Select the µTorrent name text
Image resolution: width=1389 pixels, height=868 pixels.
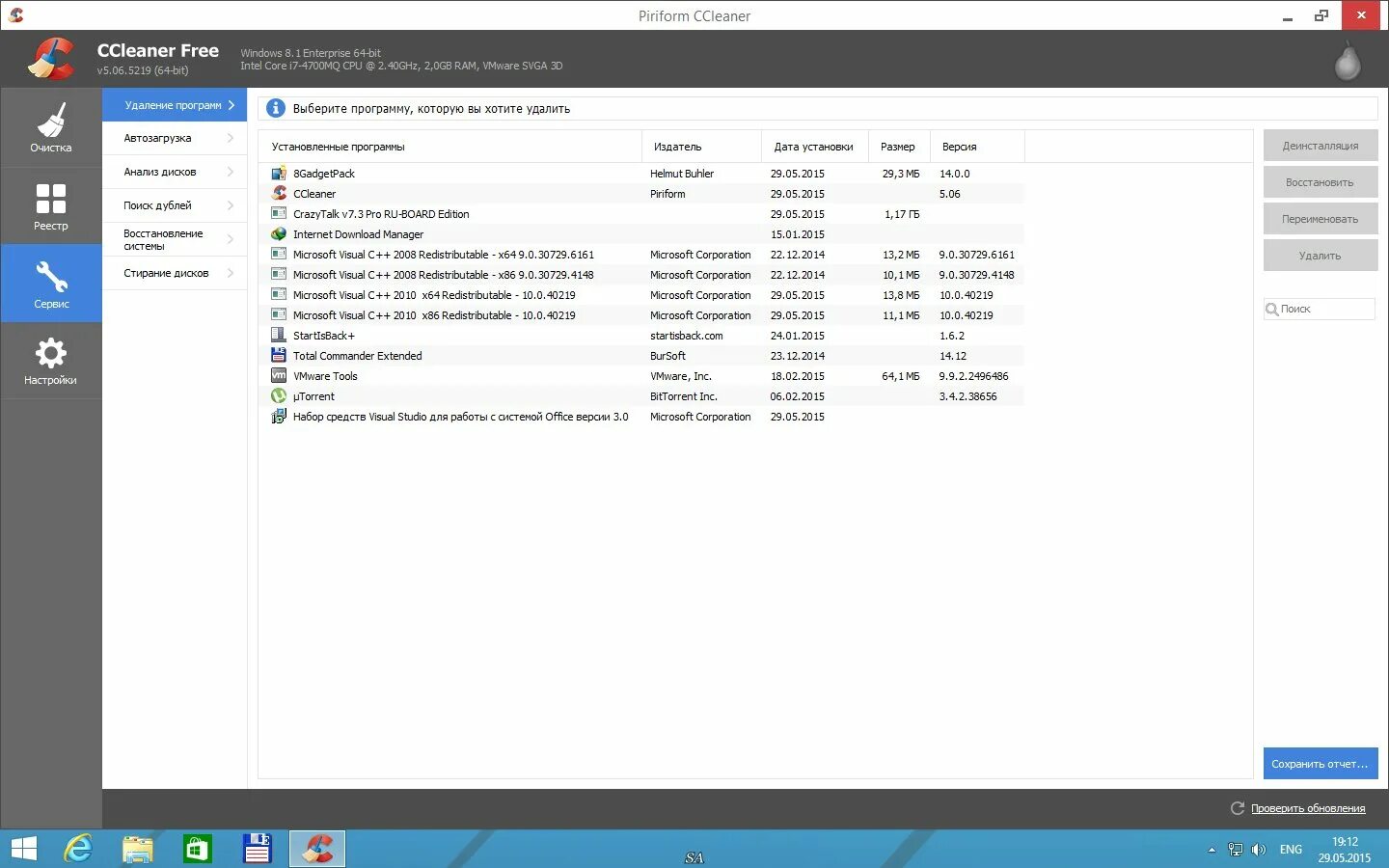coord(313,396)
